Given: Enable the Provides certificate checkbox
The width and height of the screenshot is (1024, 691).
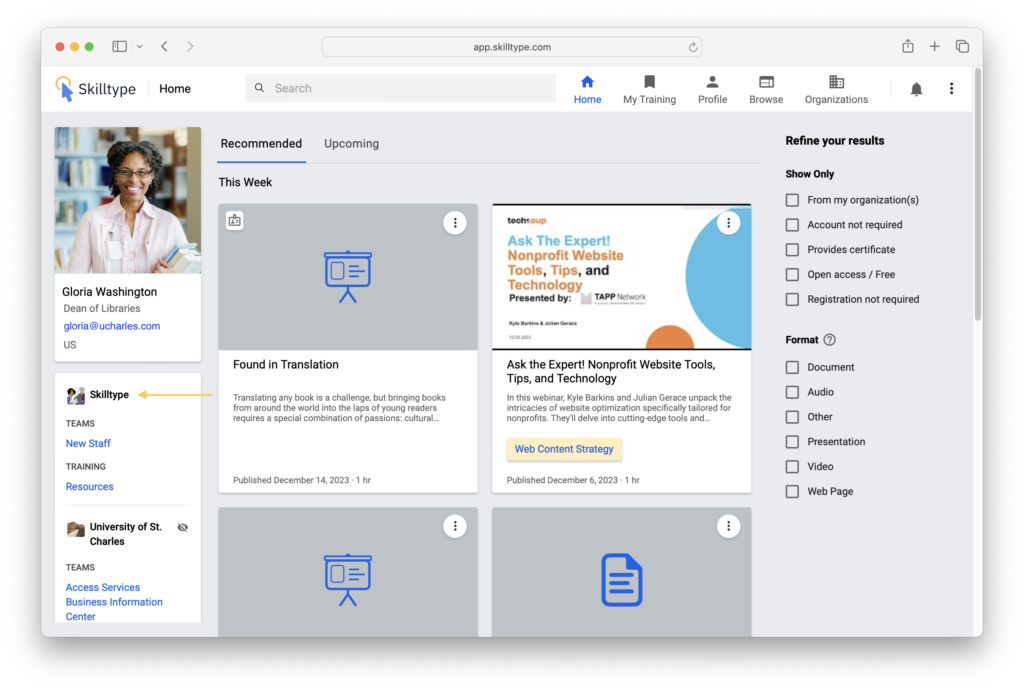Looking at the screenshot, I should pyautogui.click(x=792, y=250).
